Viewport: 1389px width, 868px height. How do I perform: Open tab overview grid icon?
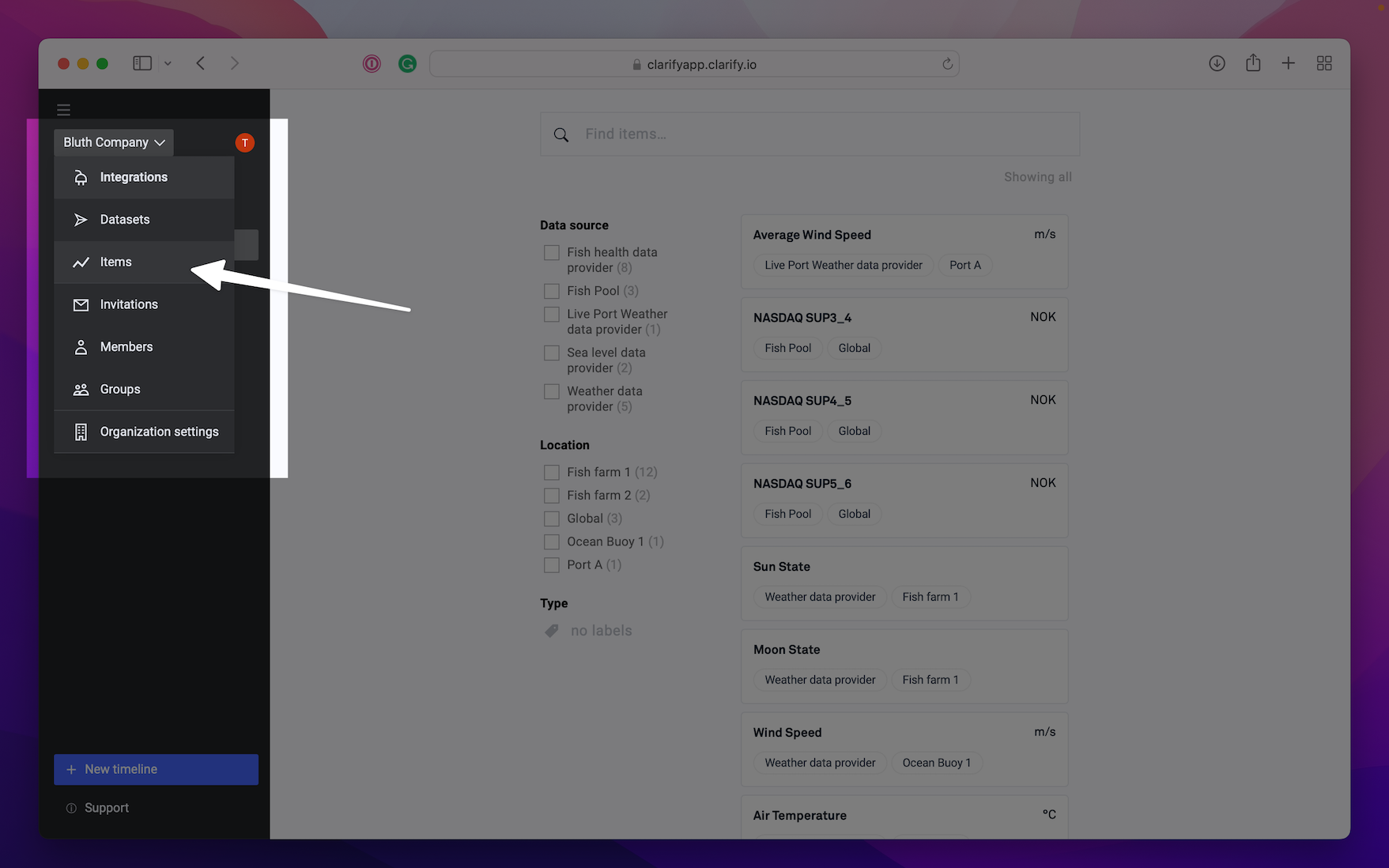[x=1324, y=63]
